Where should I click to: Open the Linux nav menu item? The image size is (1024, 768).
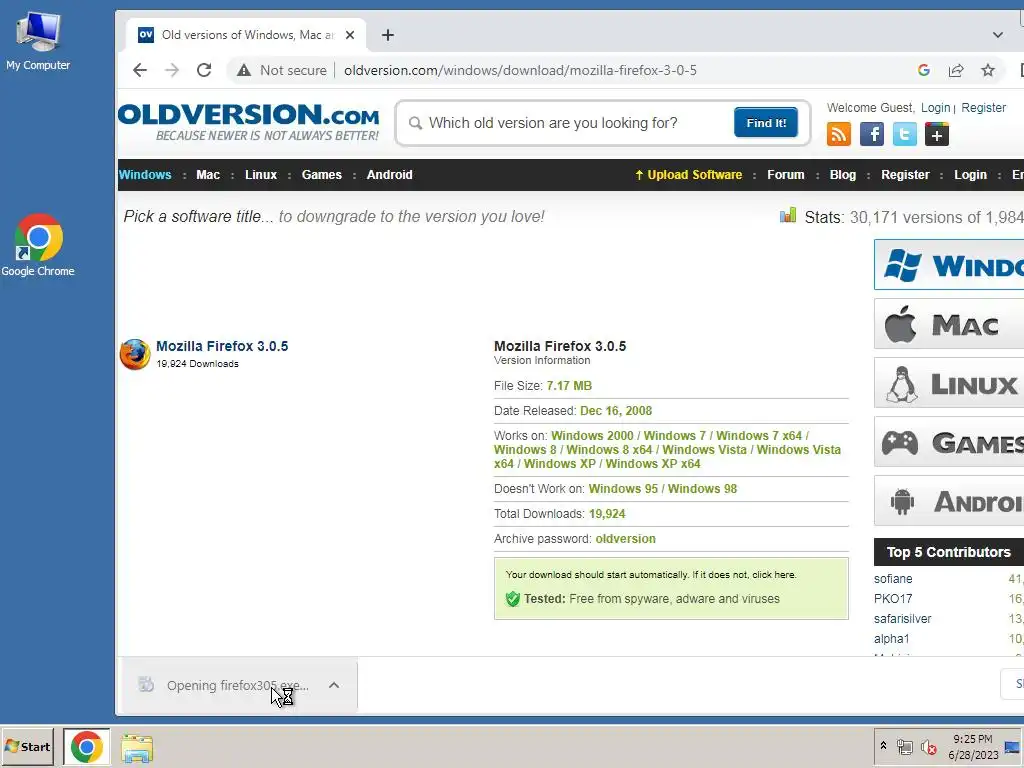pos(261,174)
